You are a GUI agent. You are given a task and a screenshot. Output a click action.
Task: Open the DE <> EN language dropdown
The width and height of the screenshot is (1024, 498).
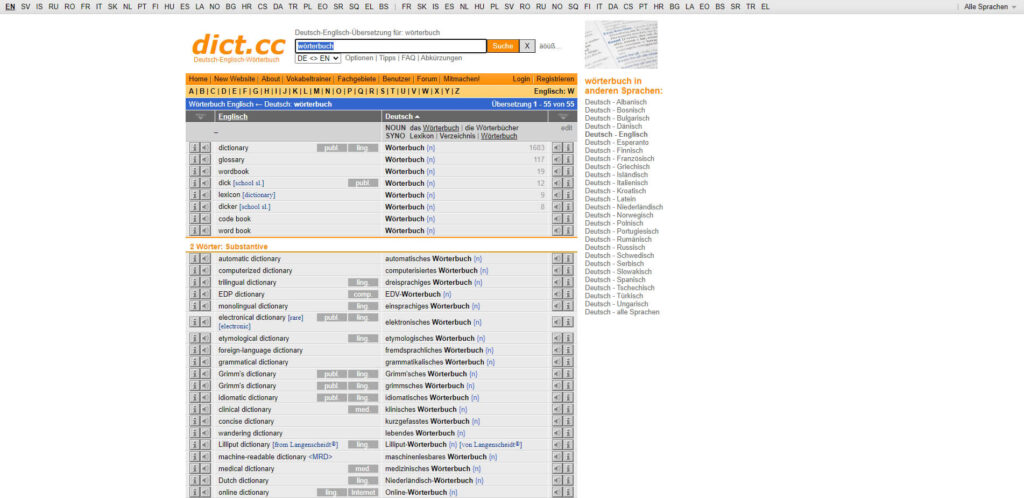click(x=318, y=58)
